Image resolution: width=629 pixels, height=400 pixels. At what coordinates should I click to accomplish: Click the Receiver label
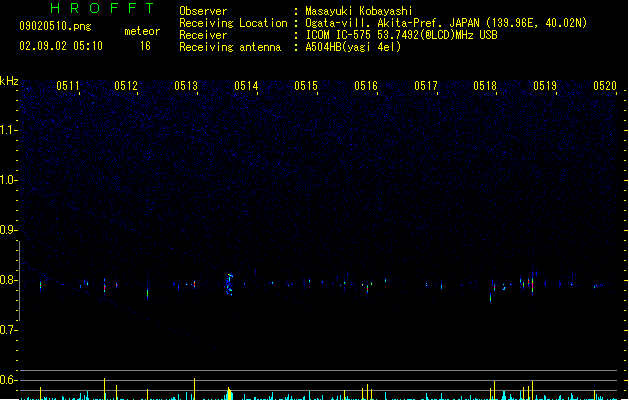[203, 35]
